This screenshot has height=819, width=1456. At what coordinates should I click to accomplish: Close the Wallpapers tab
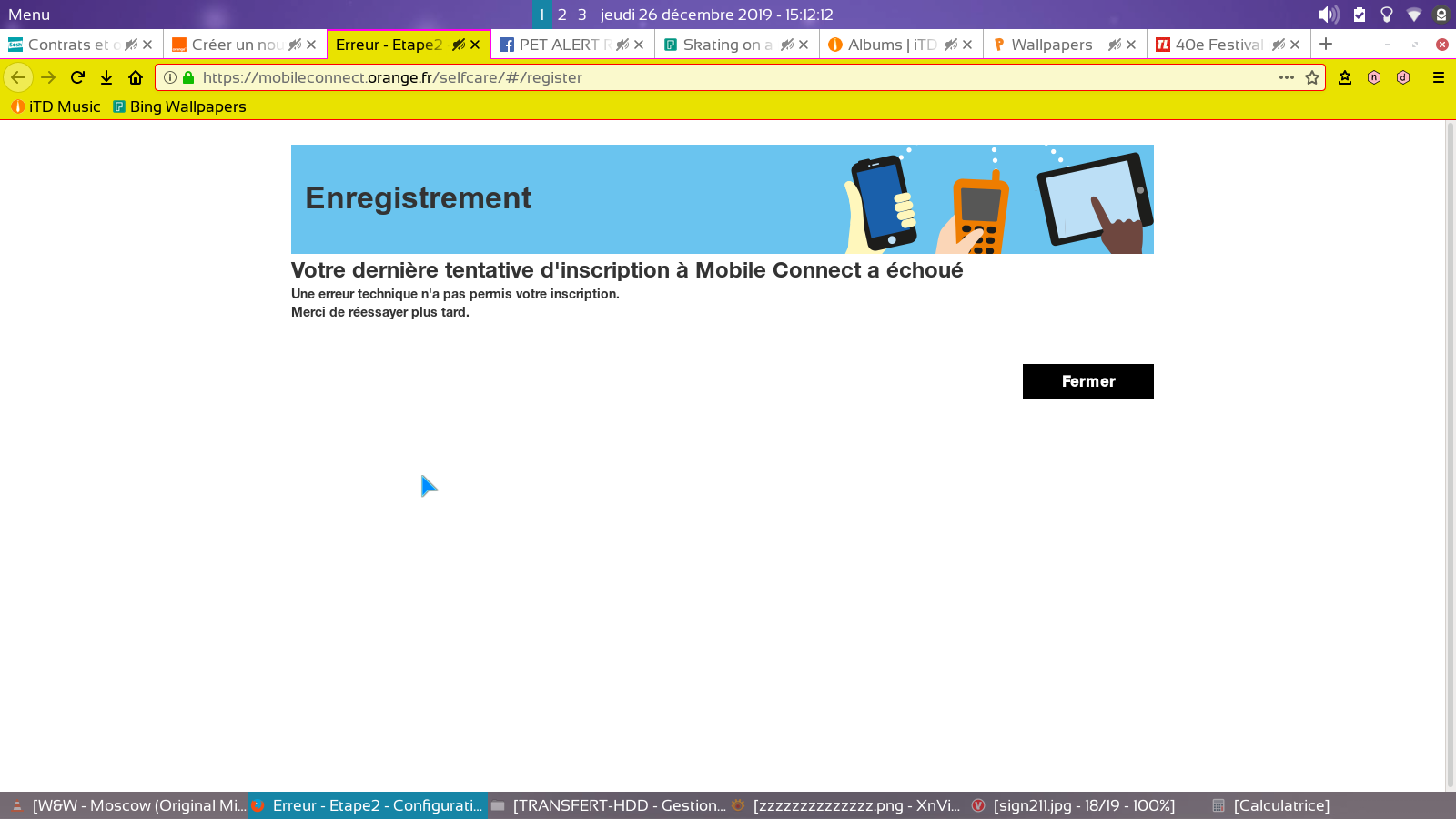click(x=1131, y=45)
